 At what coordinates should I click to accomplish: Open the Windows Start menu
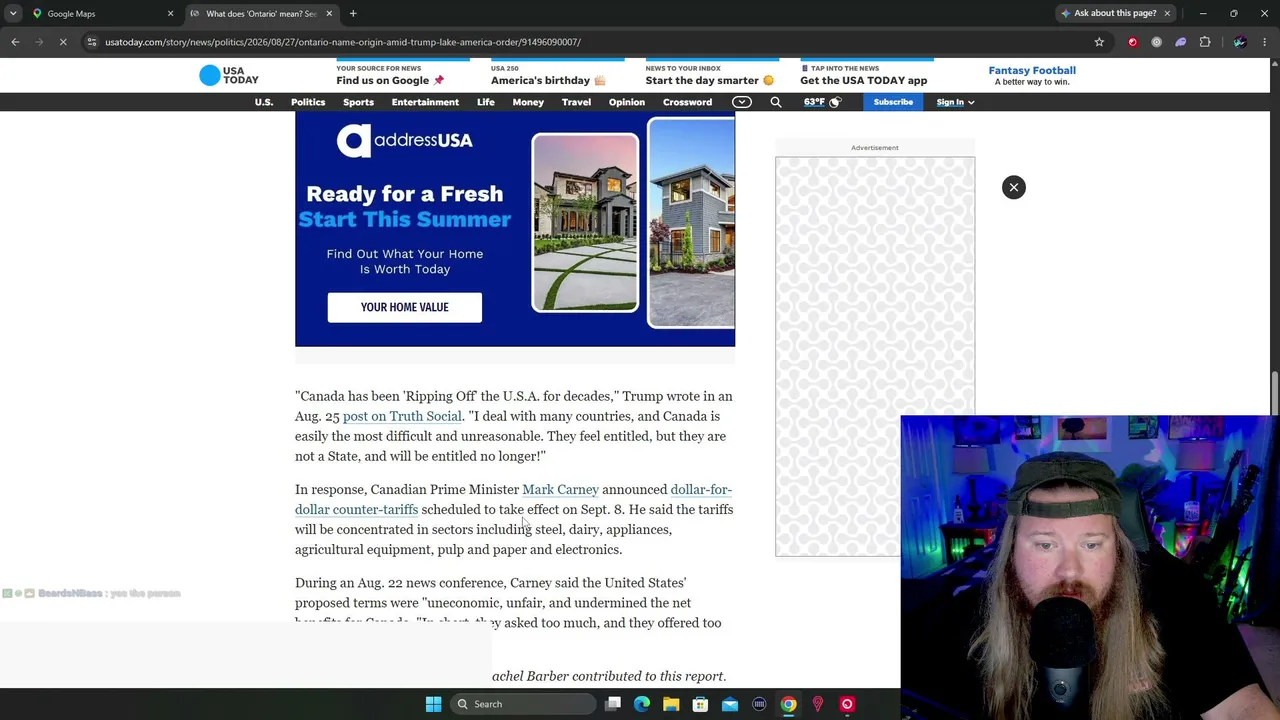tap(433, 704)
